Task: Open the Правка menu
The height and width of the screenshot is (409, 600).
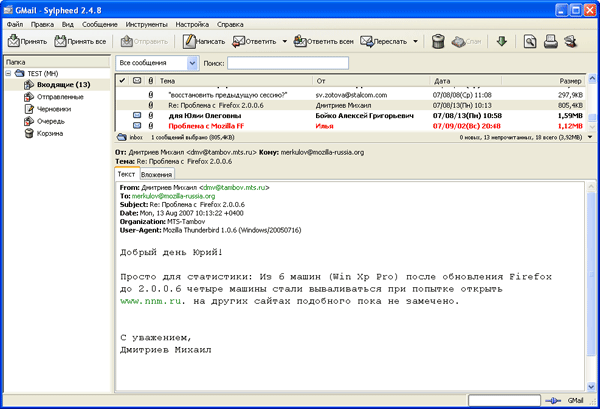Action: click(x=42, y=24)
